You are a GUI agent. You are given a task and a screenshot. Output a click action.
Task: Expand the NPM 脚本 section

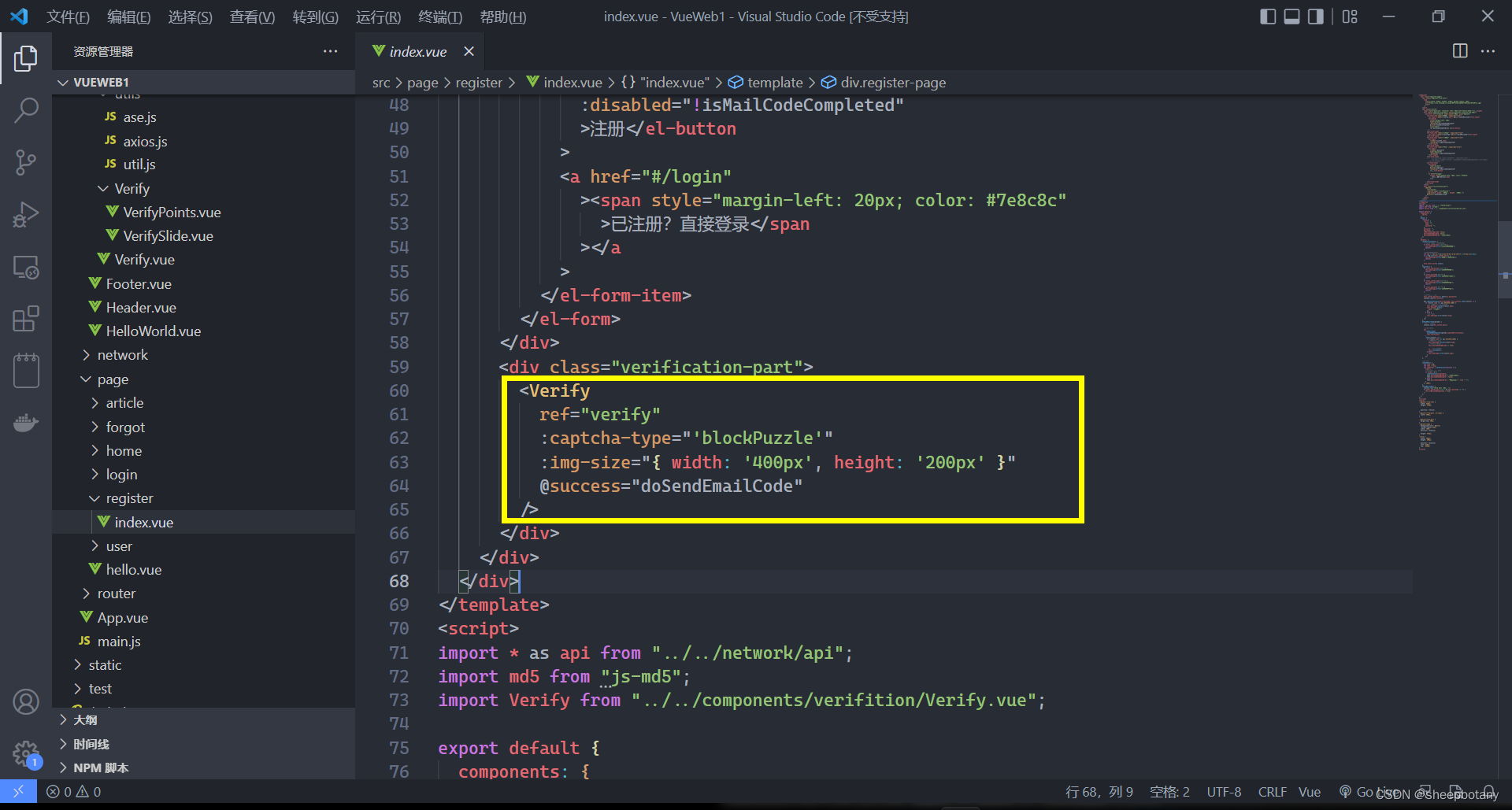pos(100,767)
